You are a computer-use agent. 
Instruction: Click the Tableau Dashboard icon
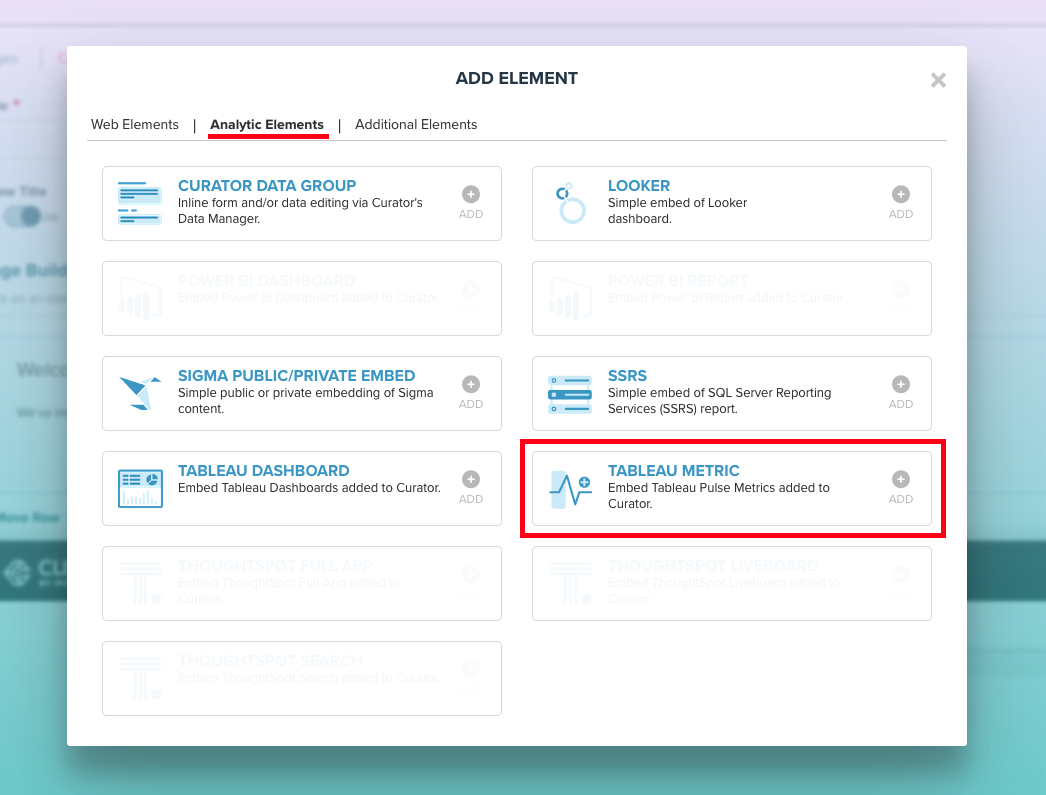tap(140, 488)
